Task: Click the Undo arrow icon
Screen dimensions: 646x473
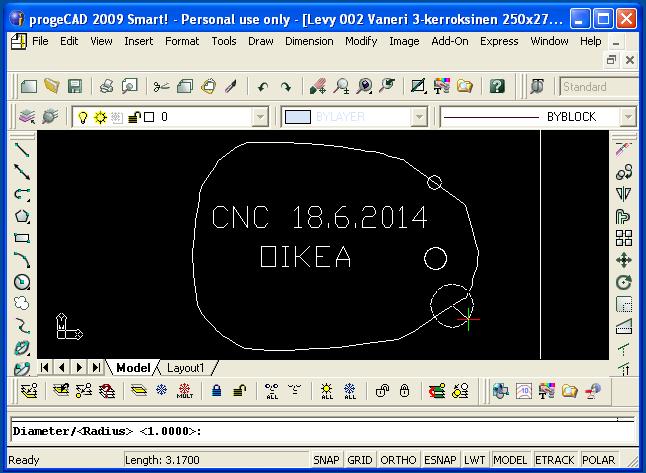Action: pyautogui.click(x=264, y=87)
